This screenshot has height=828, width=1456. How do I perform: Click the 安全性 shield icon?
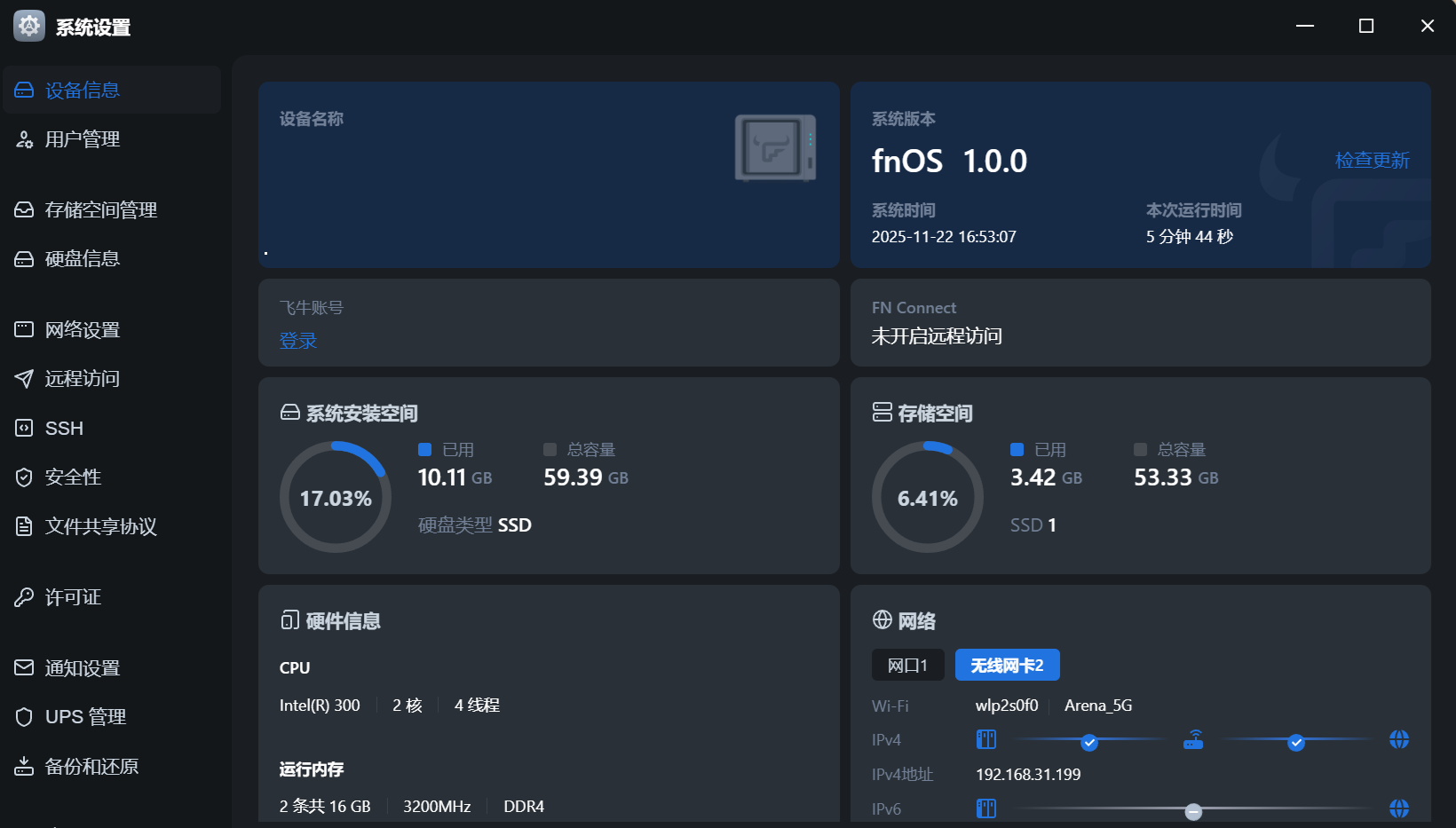click(24, 477)
